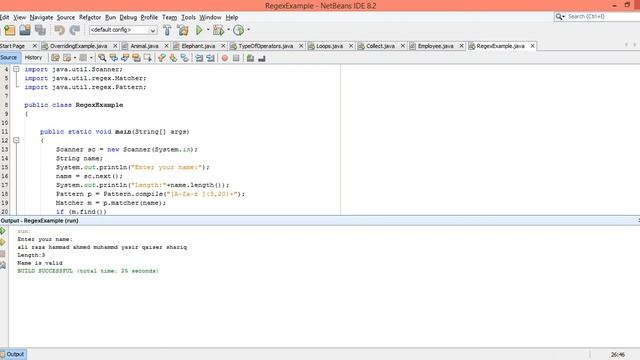Click the Save All icon
The width and height of the screenshot is (640, 360).
pyautogui.click(x=40, y=30)
